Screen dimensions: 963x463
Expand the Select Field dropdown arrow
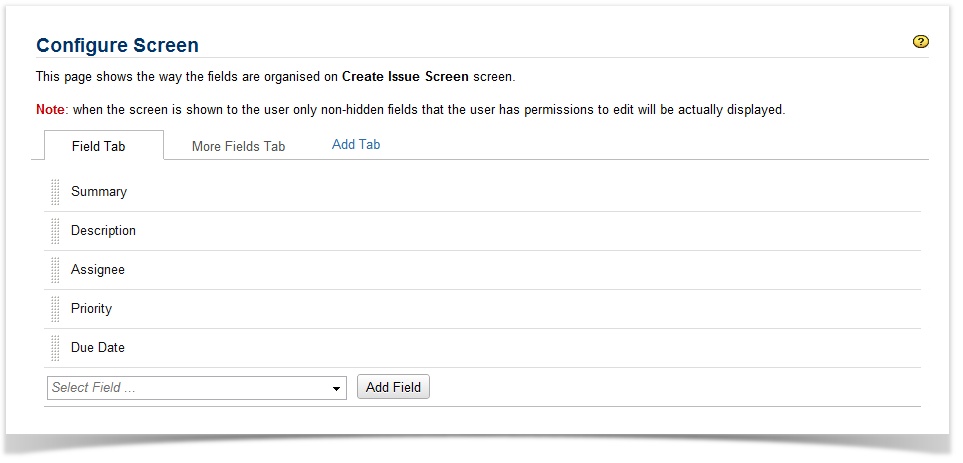pos(337,389)
